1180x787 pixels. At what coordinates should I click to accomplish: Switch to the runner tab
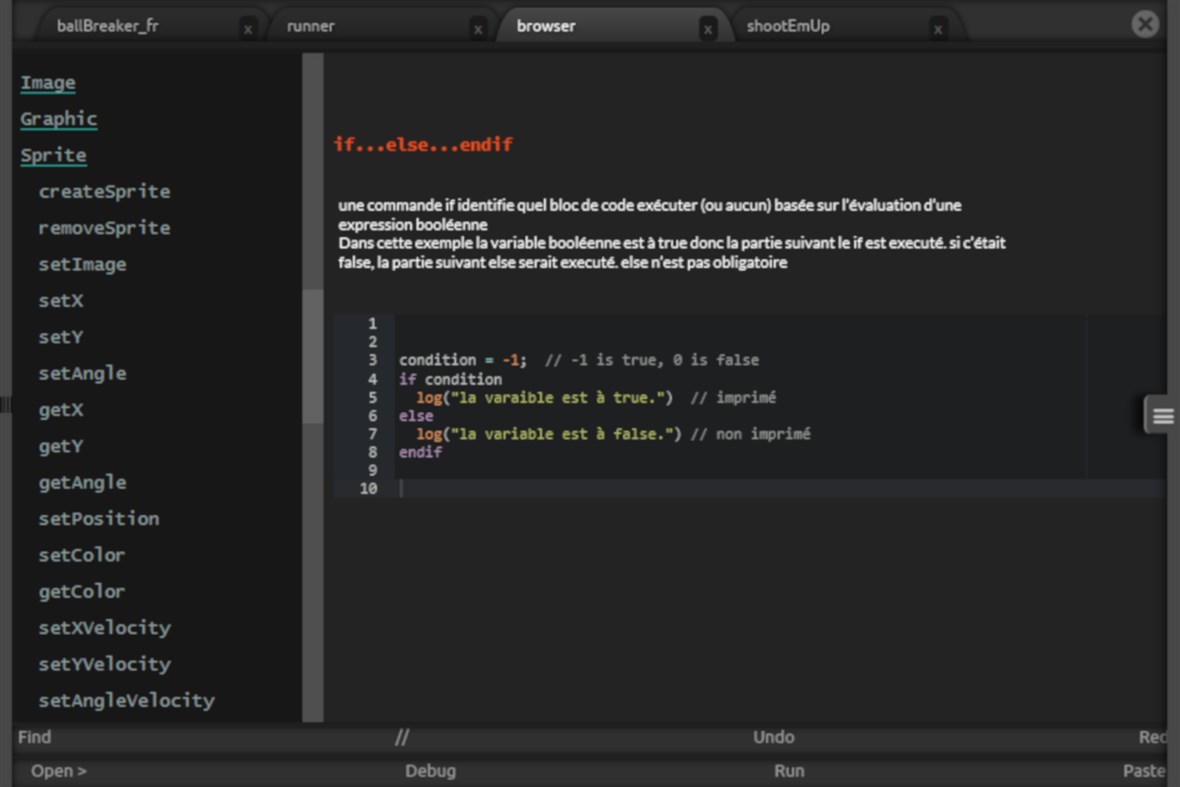pyautogui.click(x=310, y=26)
